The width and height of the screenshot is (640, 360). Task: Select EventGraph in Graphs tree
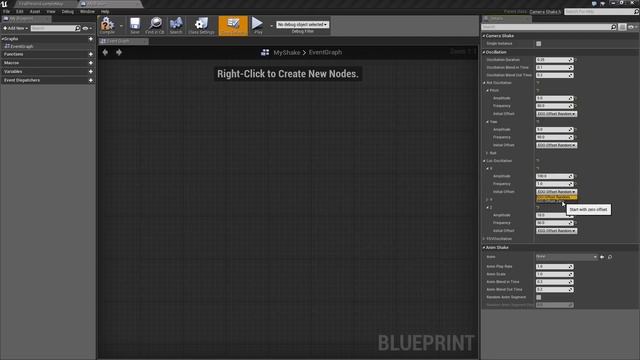click(22, 47)
